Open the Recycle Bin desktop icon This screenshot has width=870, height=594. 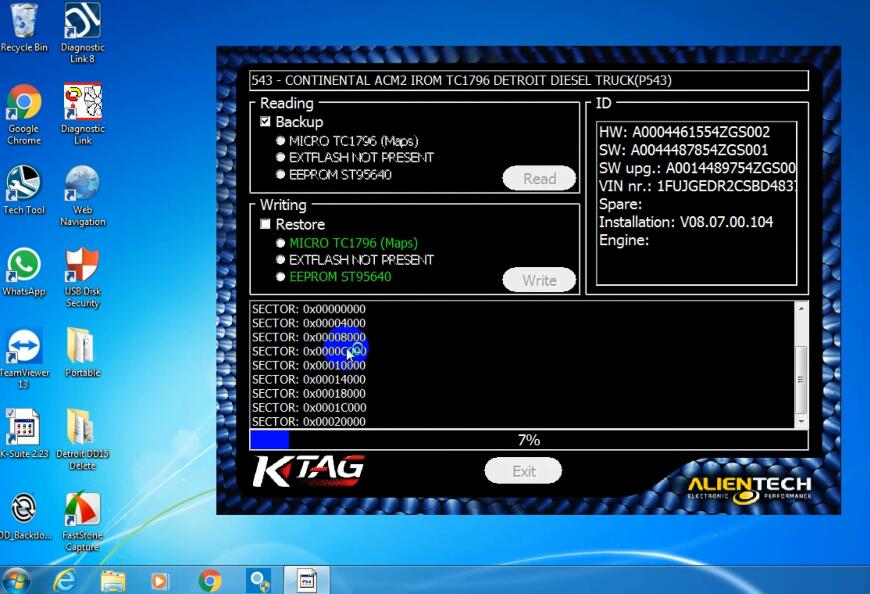pos(24,28)
